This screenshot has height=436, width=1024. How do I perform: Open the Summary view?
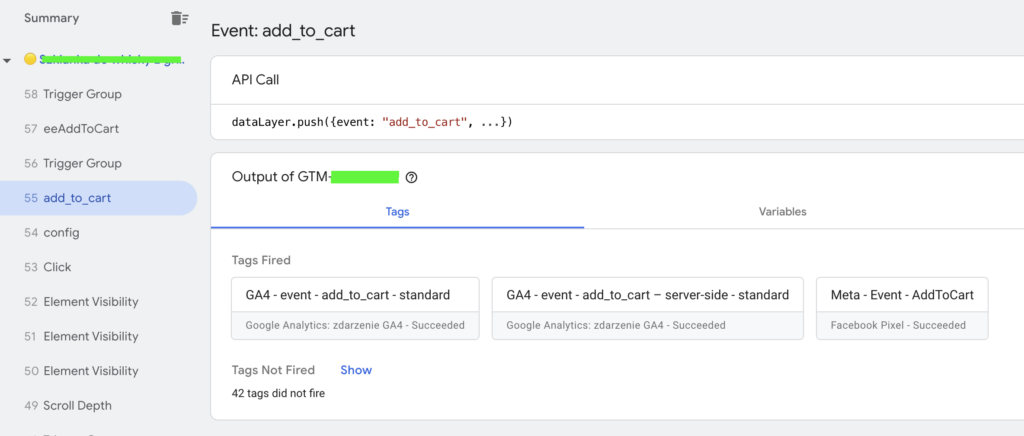[x=52, y=18]
